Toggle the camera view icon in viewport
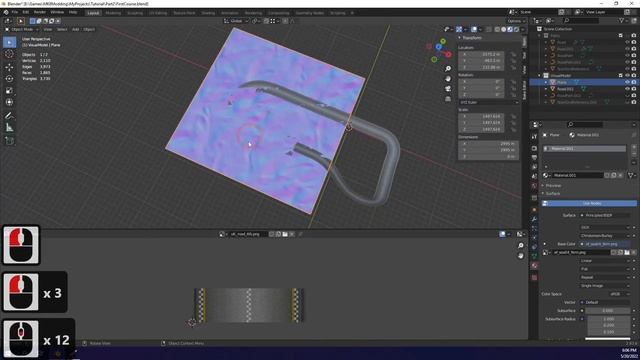Screen dimensions: 640x360 (x=448, y=89)
